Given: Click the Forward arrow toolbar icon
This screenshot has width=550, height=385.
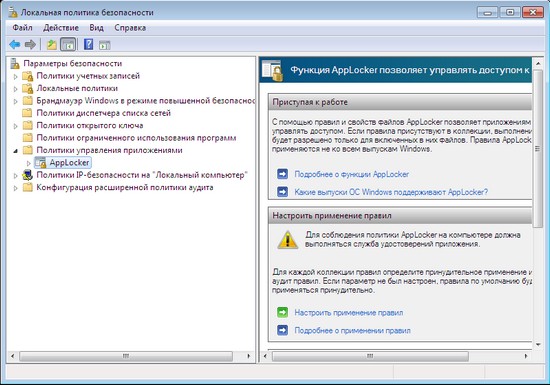Looking at the screenshot, I should (x=30, y=45).
